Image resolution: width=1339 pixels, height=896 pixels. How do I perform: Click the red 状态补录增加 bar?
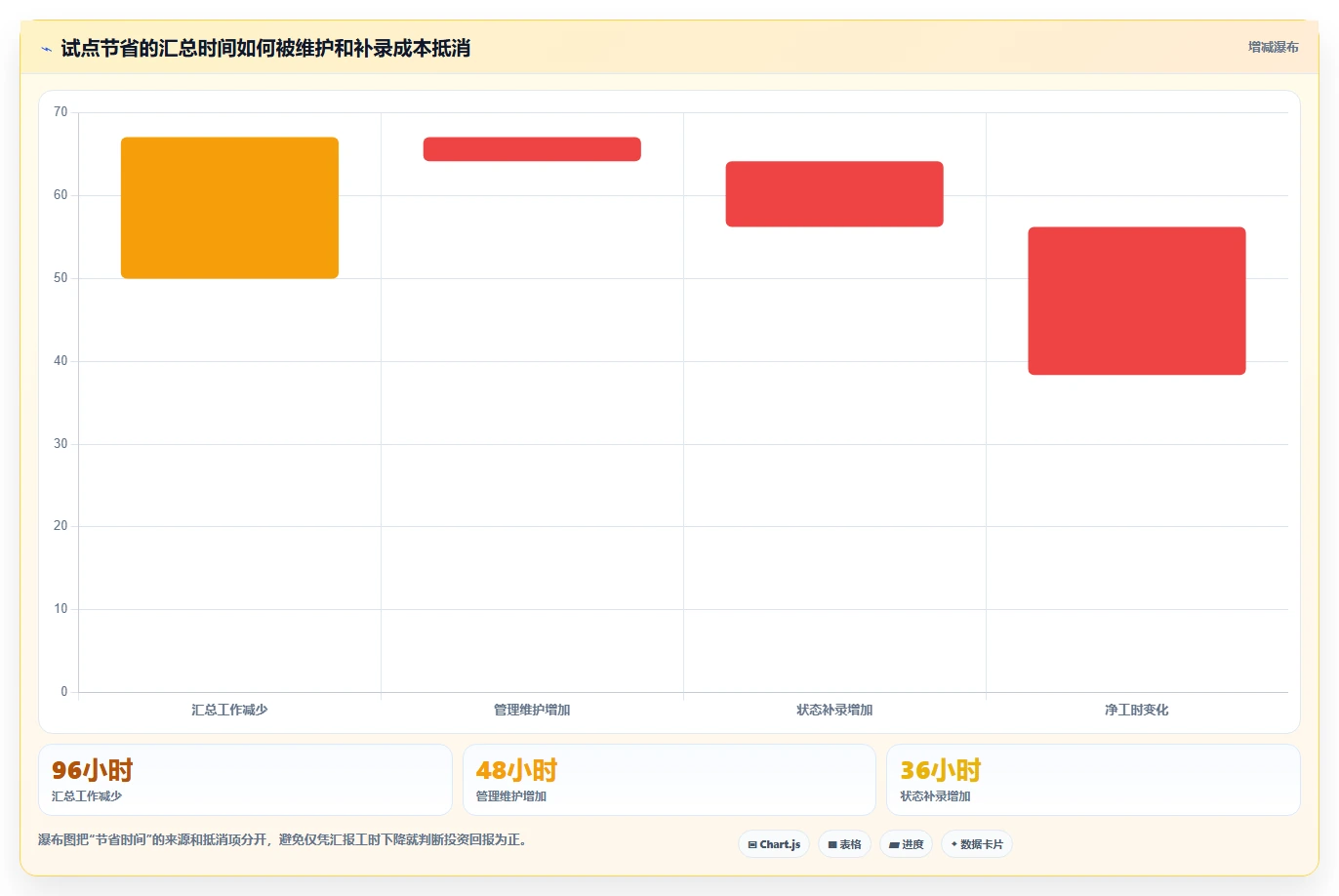pyautogui.click(x=834, y=194)
